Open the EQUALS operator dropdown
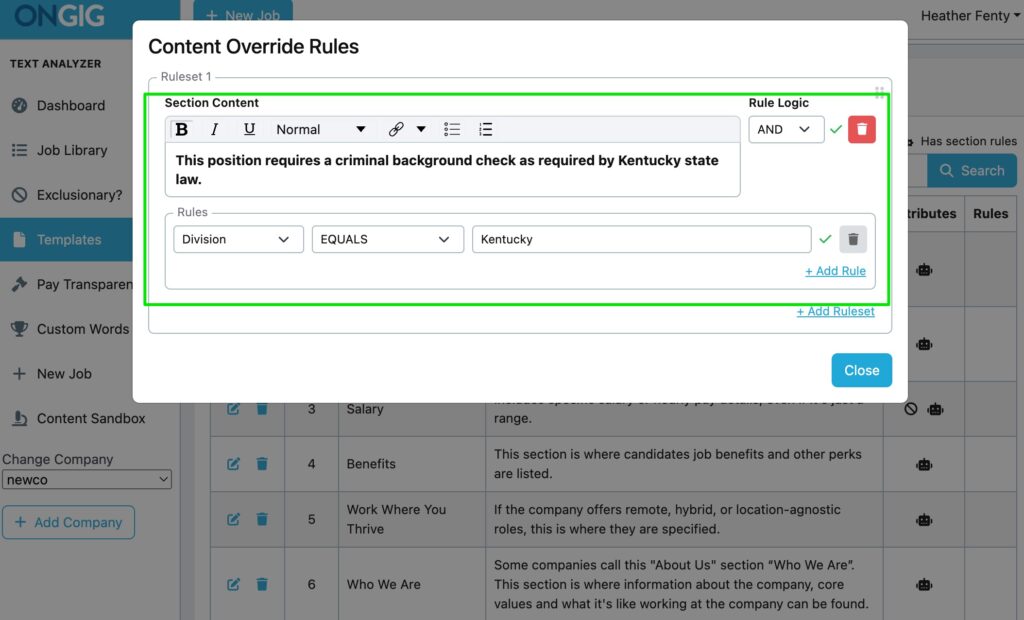The height and width of the screenshot is (620, 1024). (387, 239)
